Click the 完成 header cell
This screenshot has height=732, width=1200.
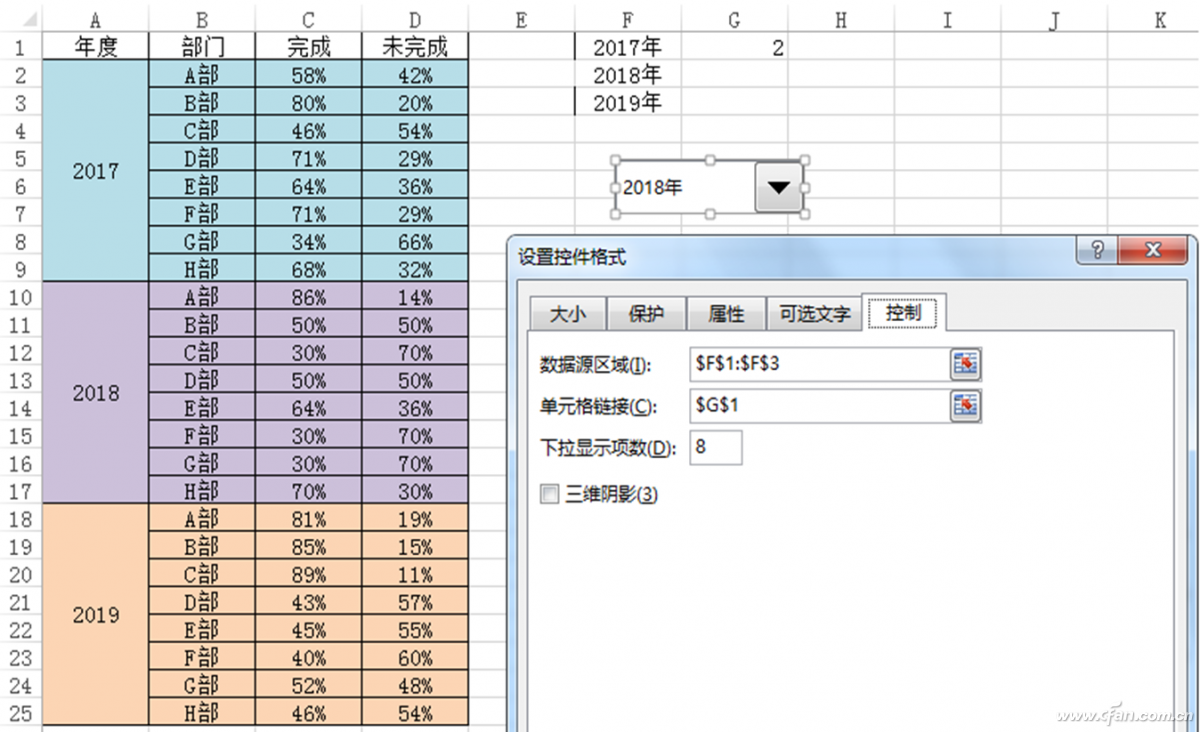(x=308, y=47)
